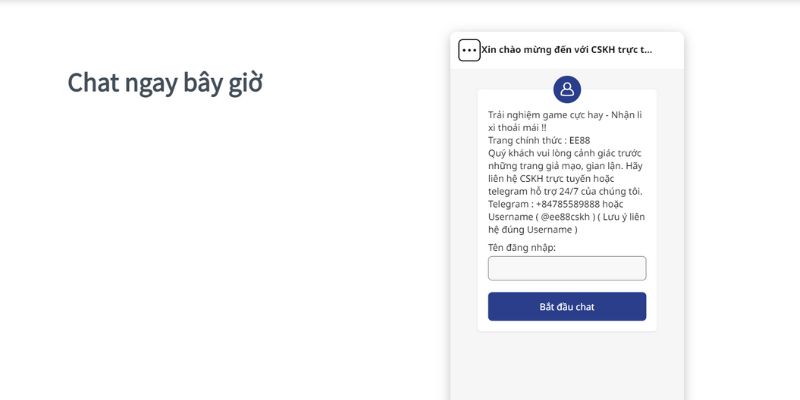Click the "Trang chính thức" label text
The width and height of the screenshot is (800, 400).
point(526,140)
